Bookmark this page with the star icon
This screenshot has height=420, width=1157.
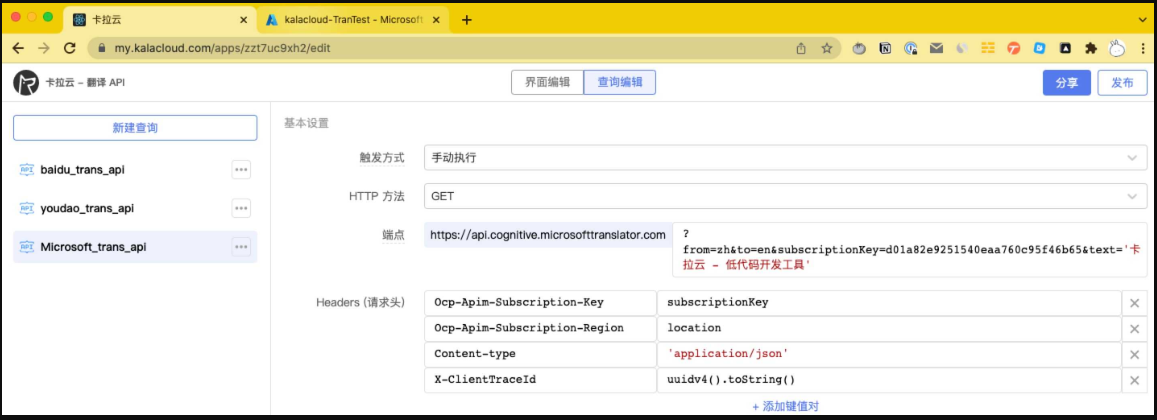point(826,48)
